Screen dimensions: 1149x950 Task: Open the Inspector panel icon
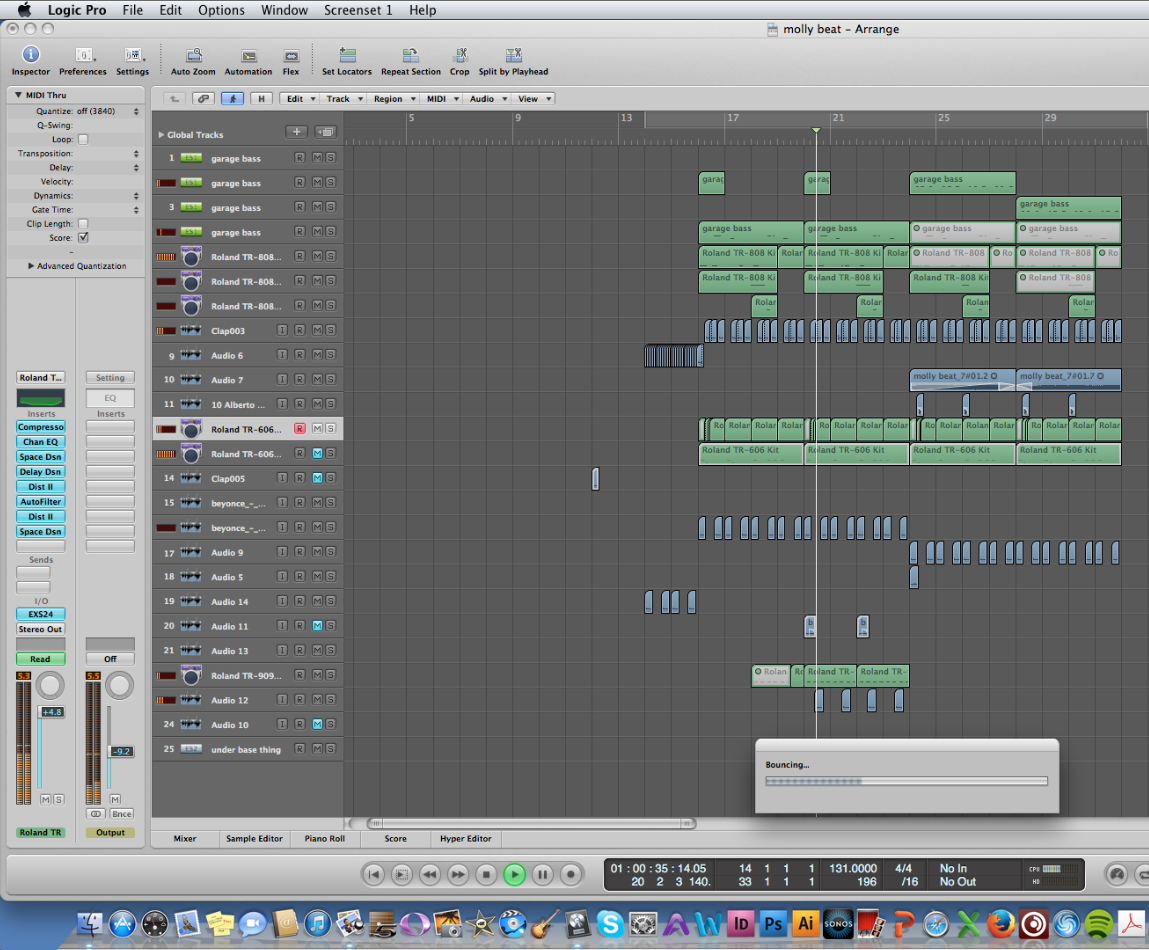click(31, 55)
